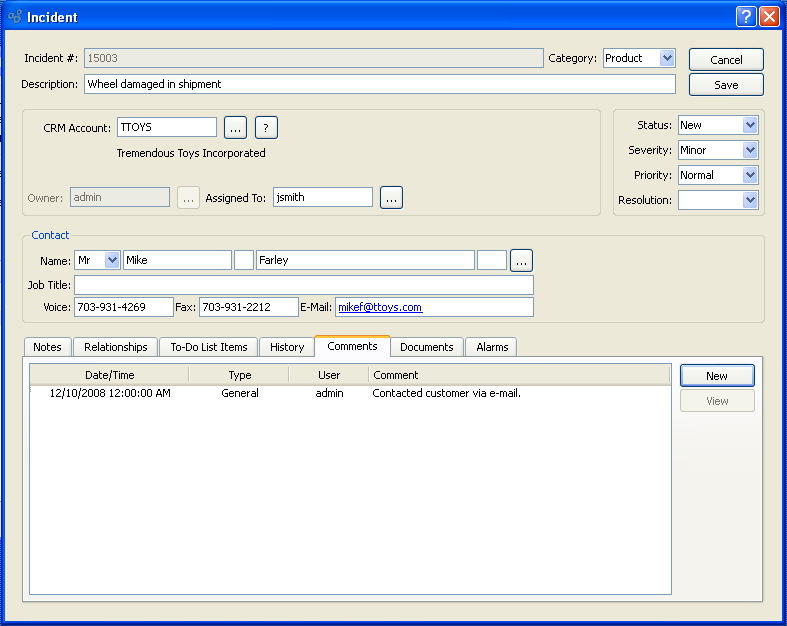Open the contact honorific Mr dropdown
This screenshot has width=787, height=626.
coord(111,260)
